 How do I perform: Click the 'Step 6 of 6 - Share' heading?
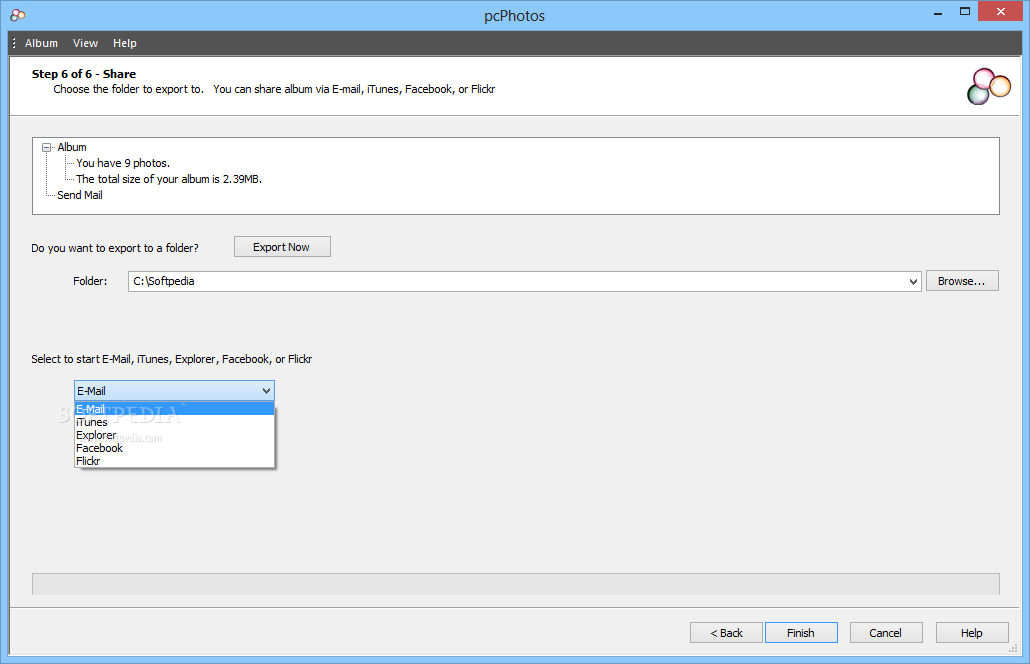coord(84,74)
